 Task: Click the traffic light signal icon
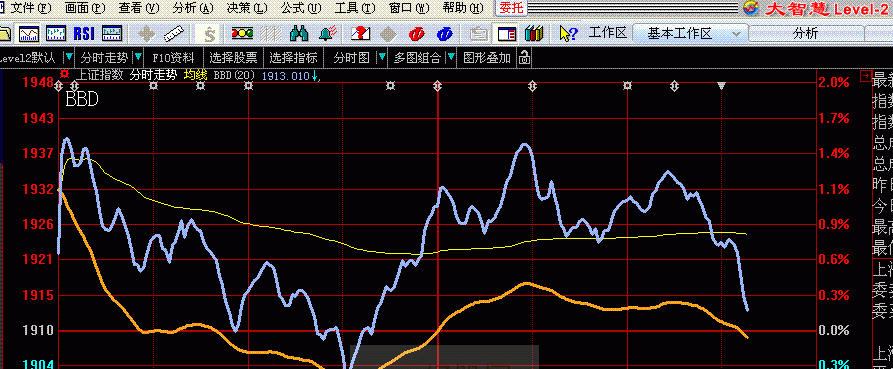click(x=242, y=34)
